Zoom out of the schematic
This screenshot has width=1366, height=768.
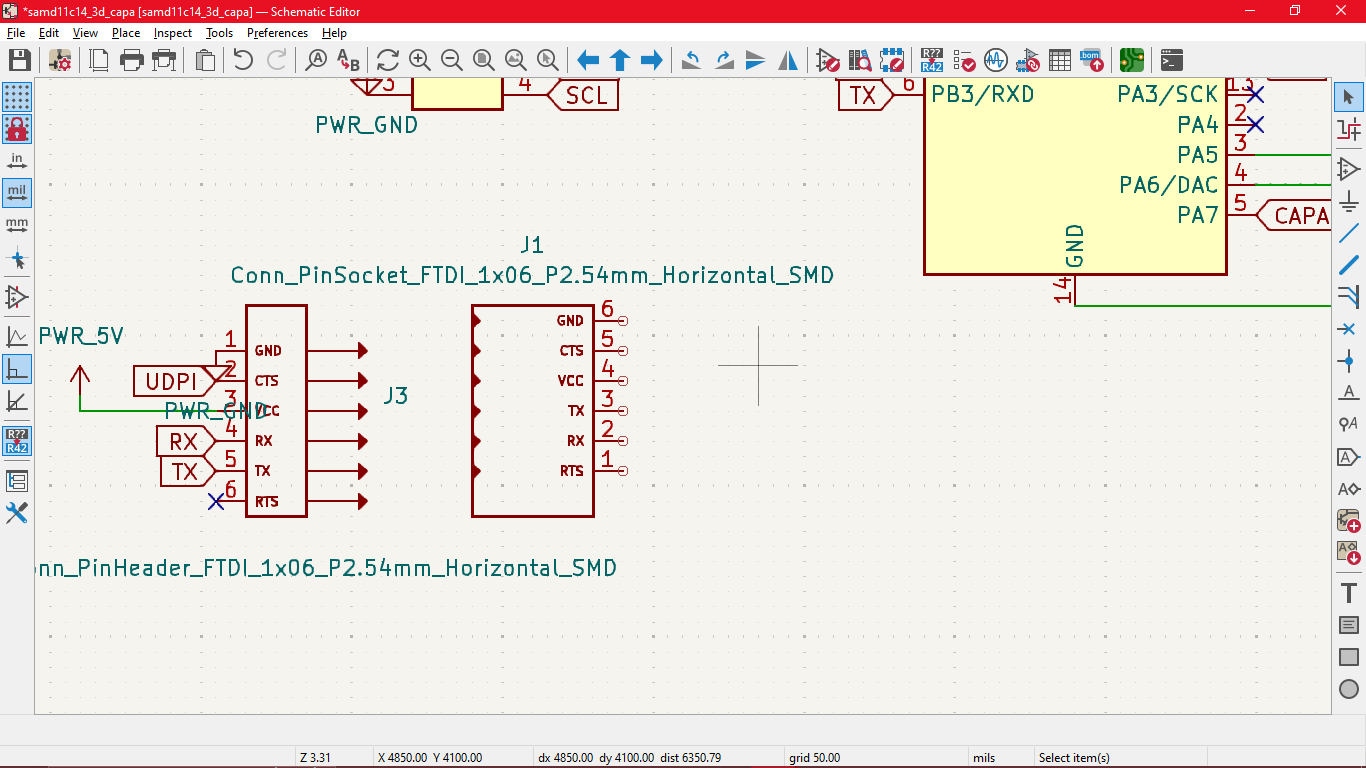452,60
